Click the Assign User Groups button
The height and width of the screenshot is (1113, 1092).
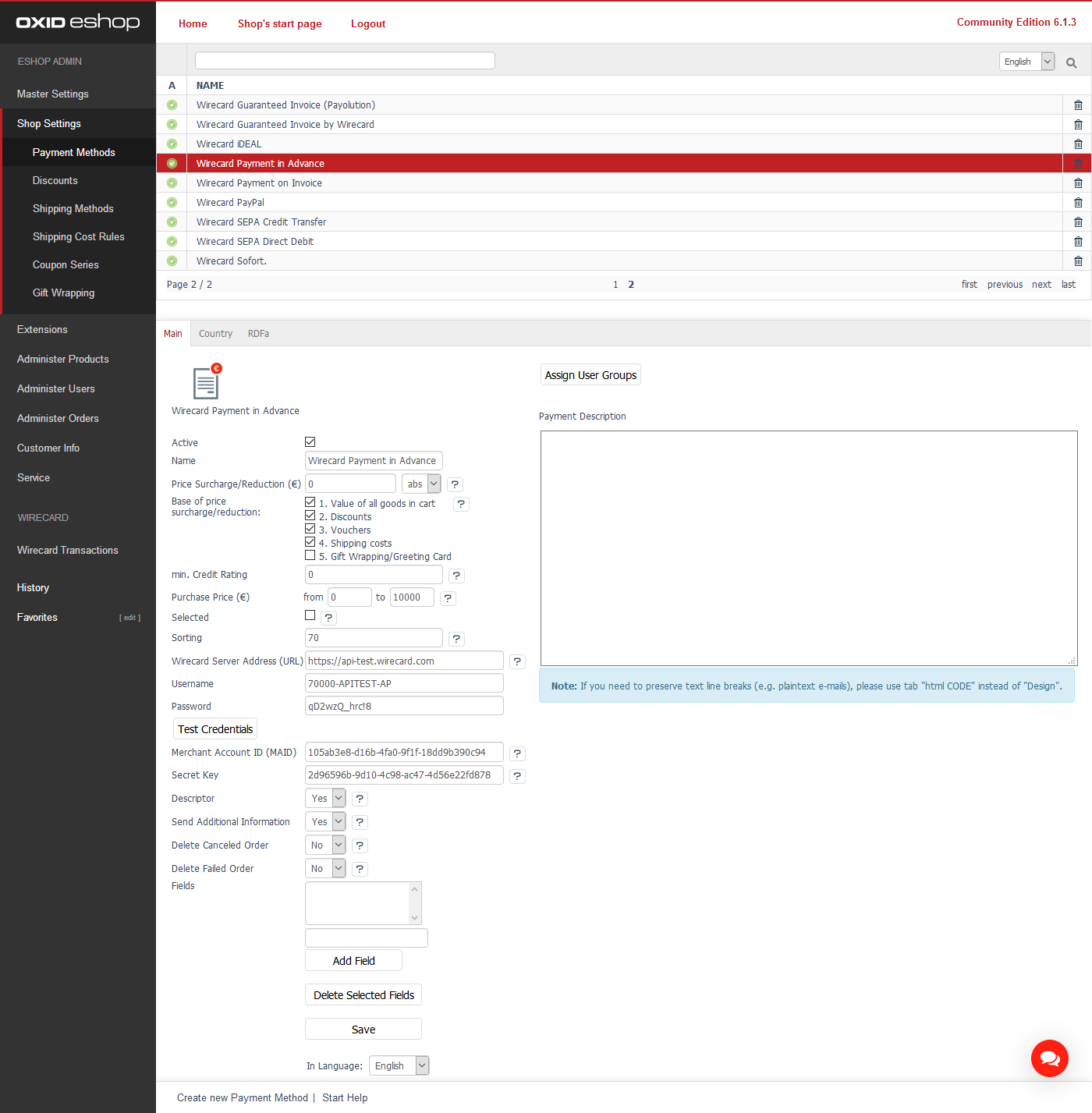pyautogui.click(x=591, y=375)
